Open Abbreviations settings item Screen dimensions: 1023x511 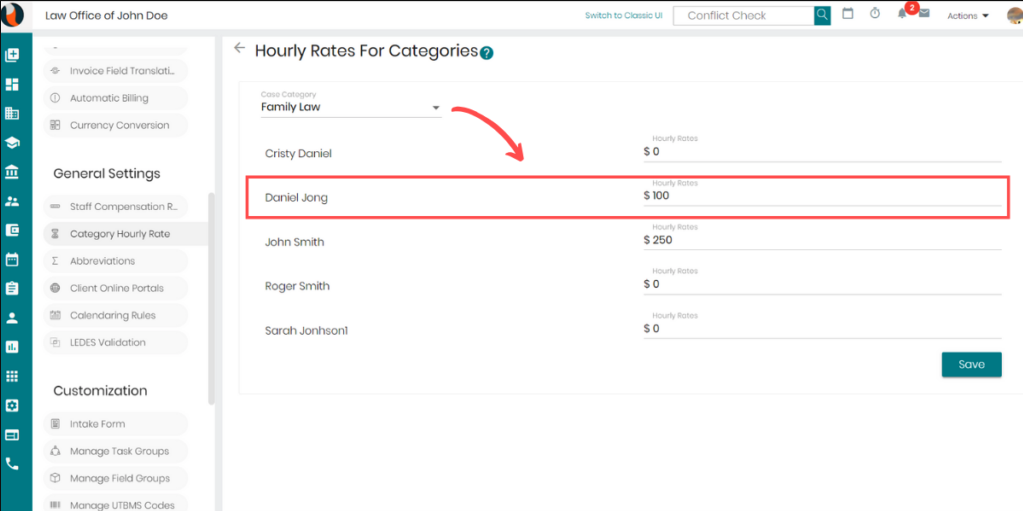(x=102, y=261)
